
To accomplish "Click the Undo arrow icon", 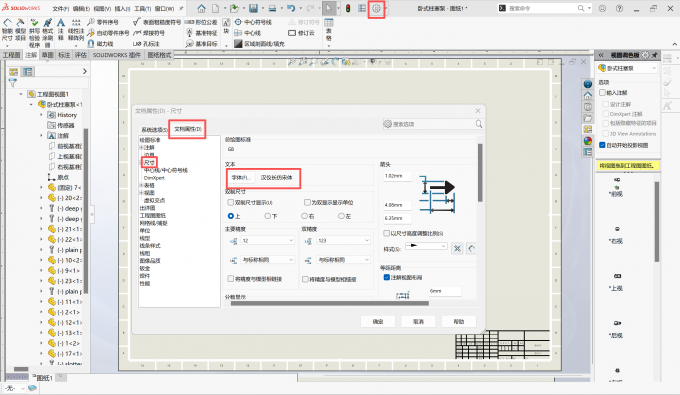I will (x=291, y=8).
